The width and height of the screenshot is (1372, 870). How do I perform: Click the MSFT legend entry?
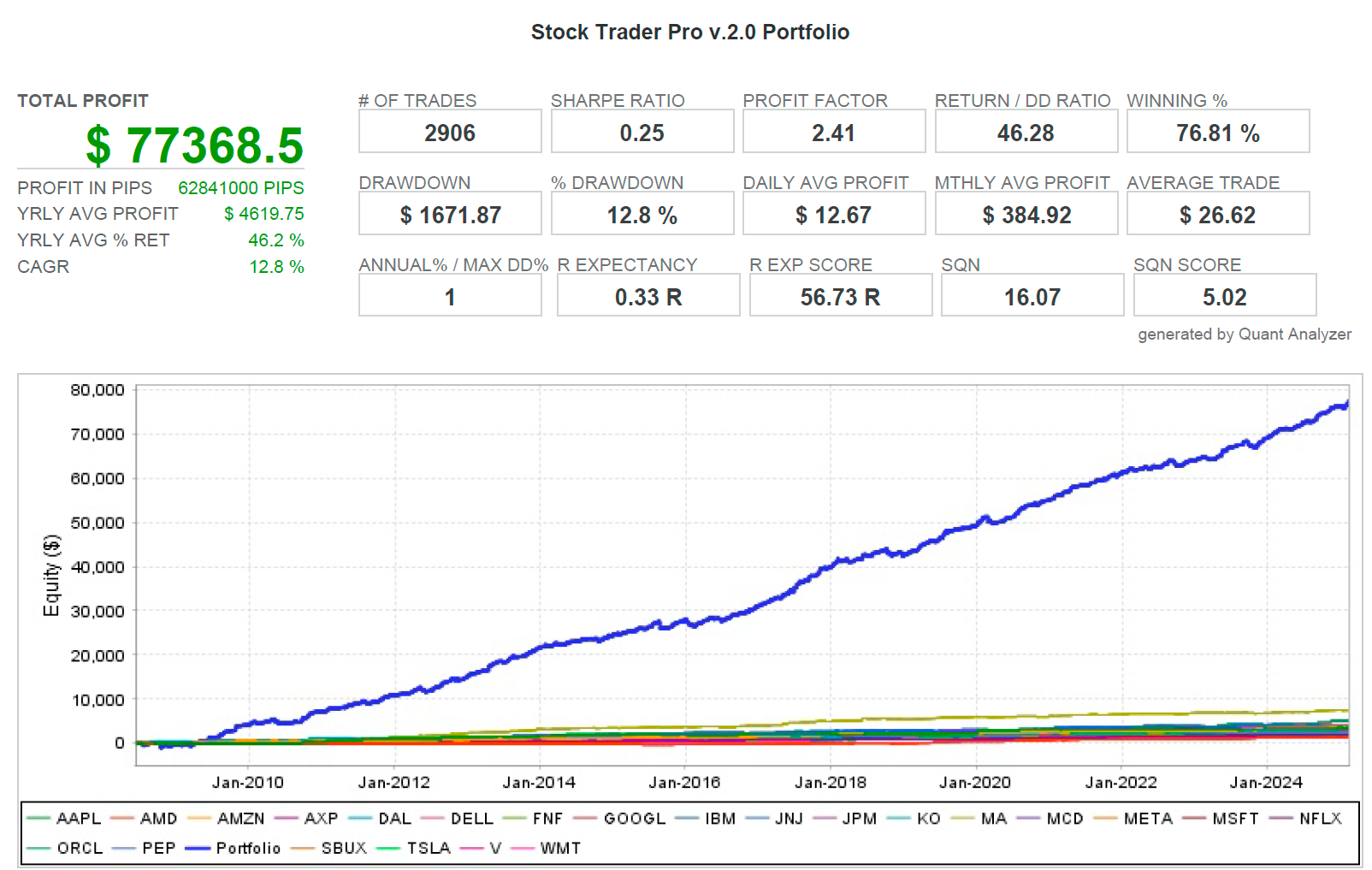tap(1221, 819)
